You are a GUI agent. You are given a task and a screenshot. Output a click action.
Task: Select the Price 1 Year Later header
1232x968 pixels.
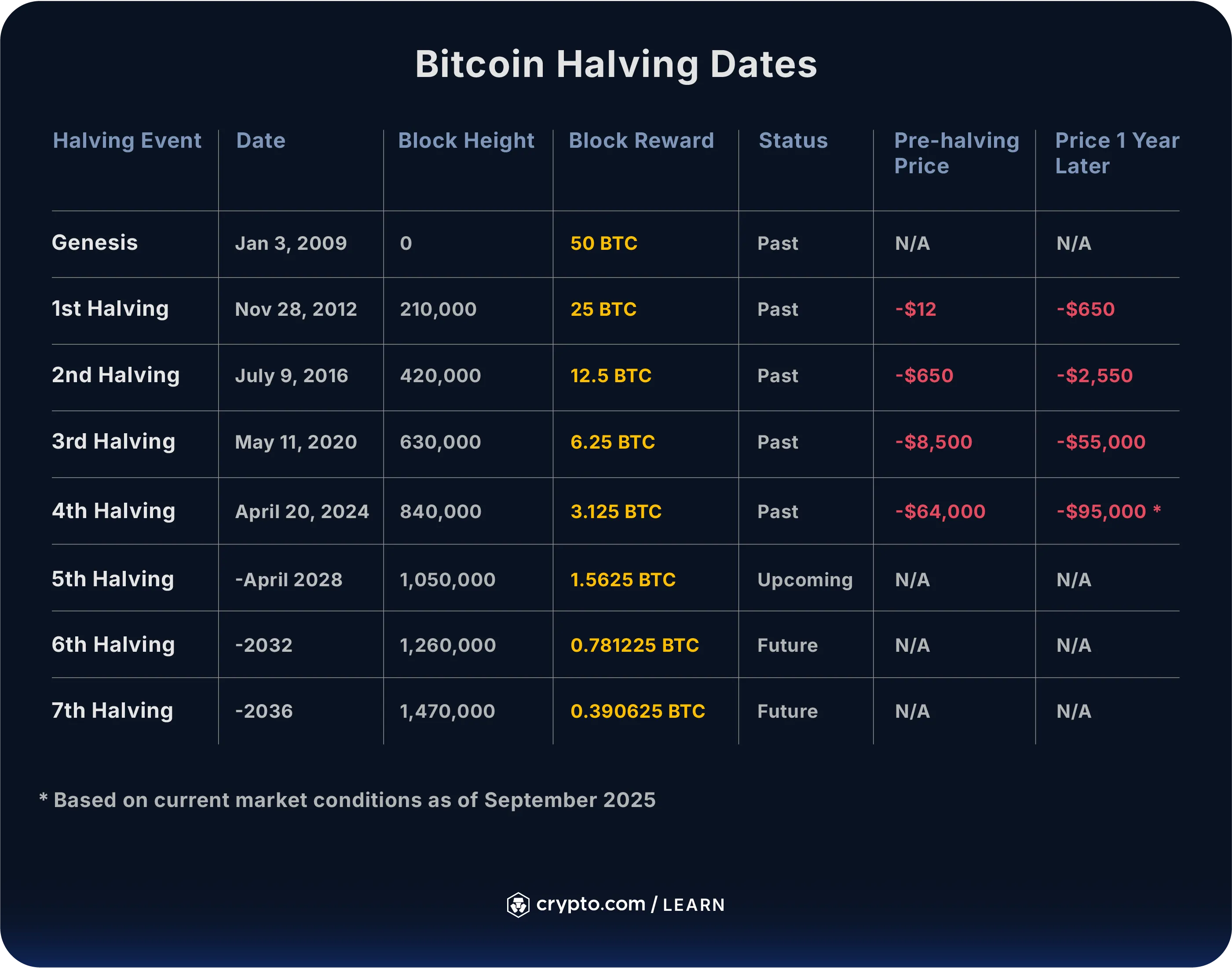(x=1116, y=153)
